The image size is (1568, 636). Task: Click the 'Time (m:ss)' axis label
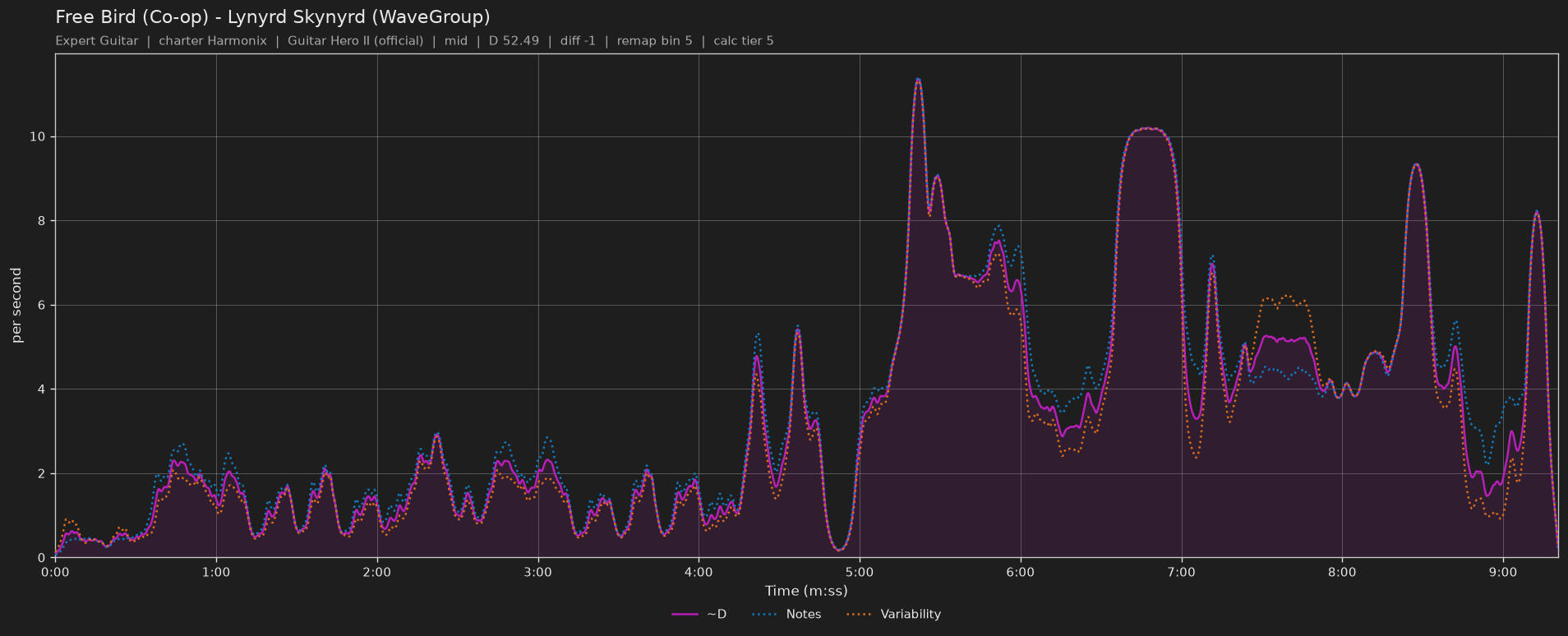click(x=806, y=591)
